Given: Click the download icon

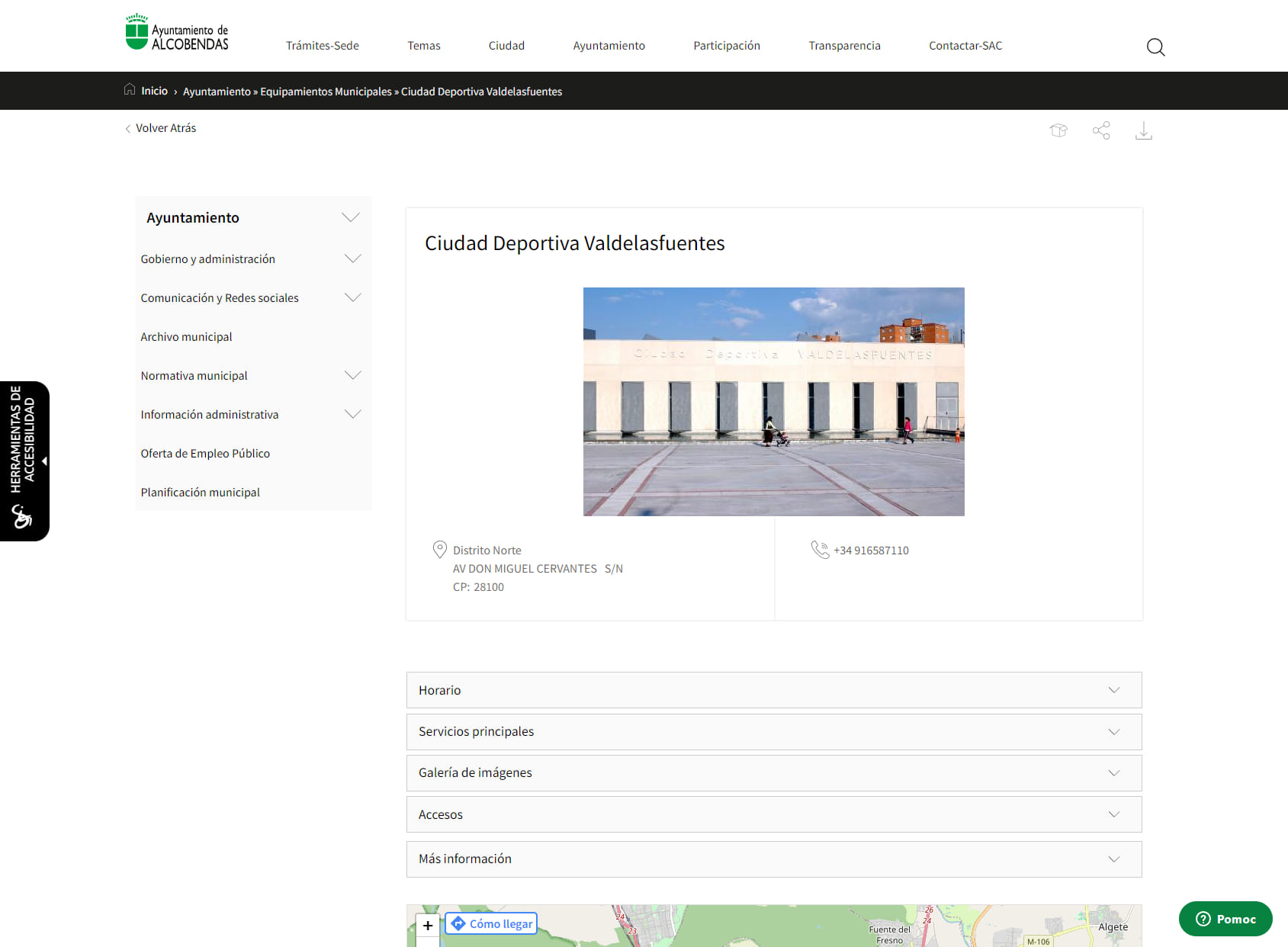Looking at the screenshot, I should click(1144, 130).
